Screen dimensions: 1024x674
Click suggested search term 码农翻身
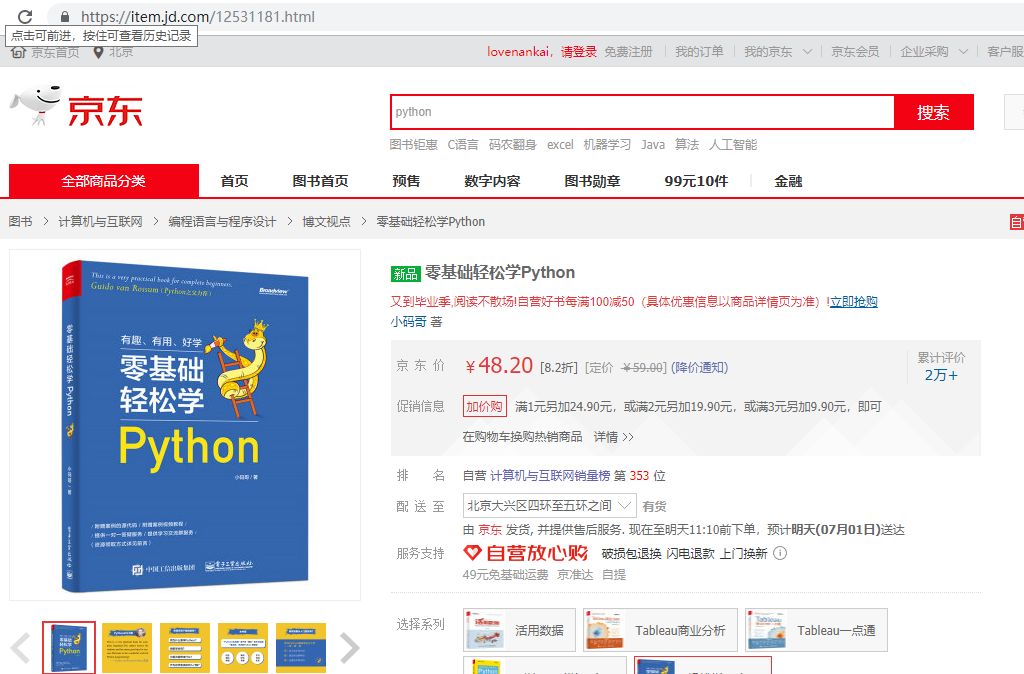(x=513, y=144)
